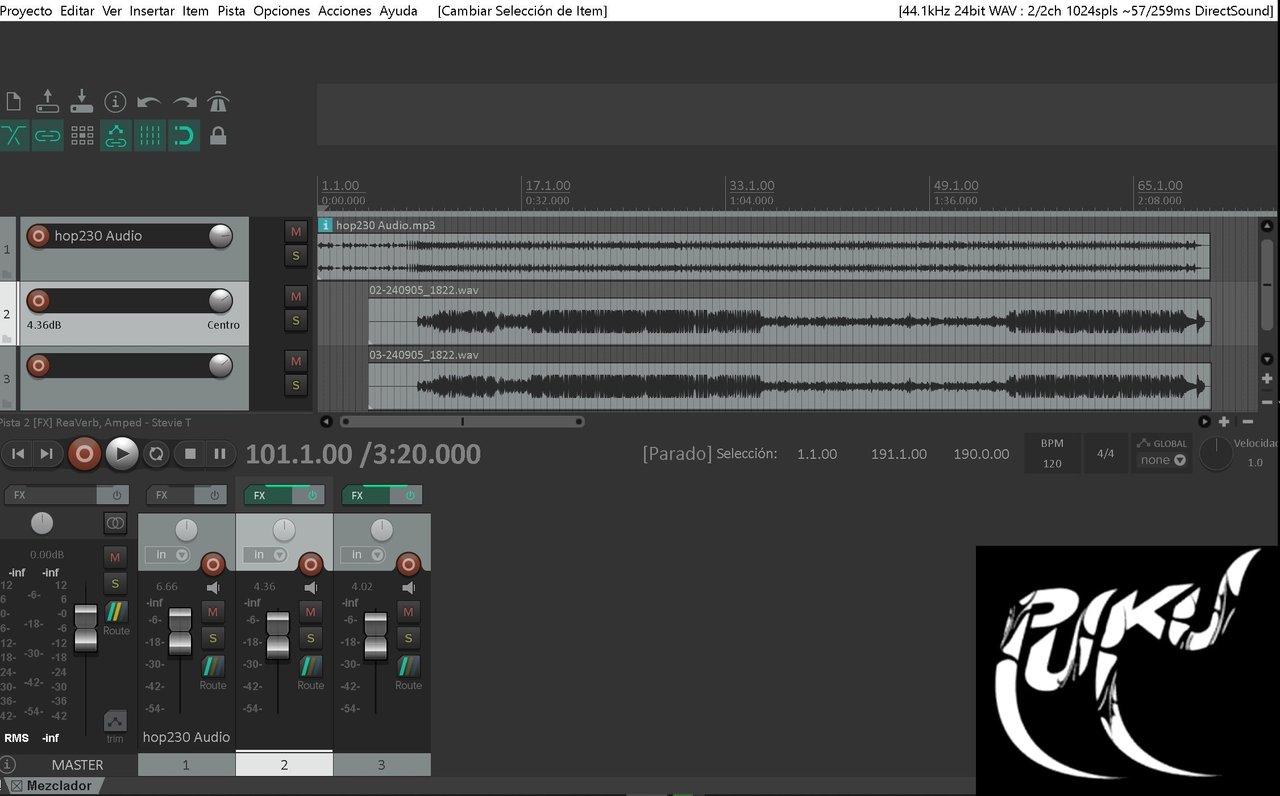
Task: Open the Ayuda menu
Action: coord(398,11)
